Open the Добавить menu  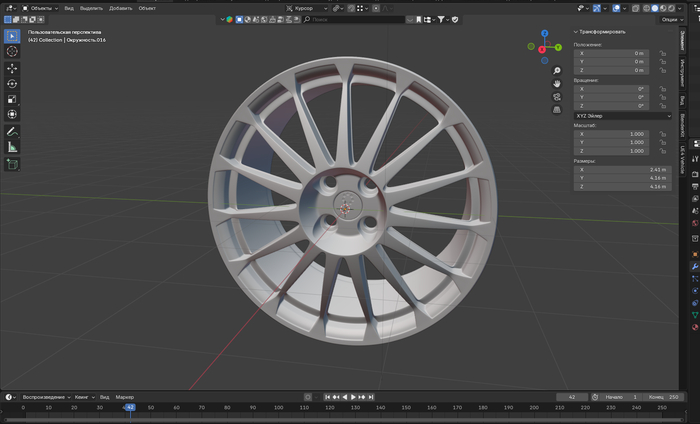coord(120,7)
